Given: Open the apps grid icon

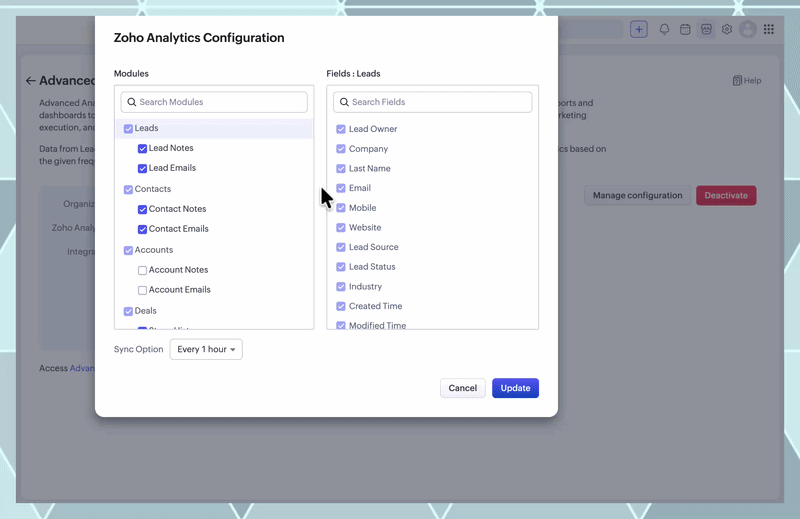Looking at the screenshot, I should point(768,29).
